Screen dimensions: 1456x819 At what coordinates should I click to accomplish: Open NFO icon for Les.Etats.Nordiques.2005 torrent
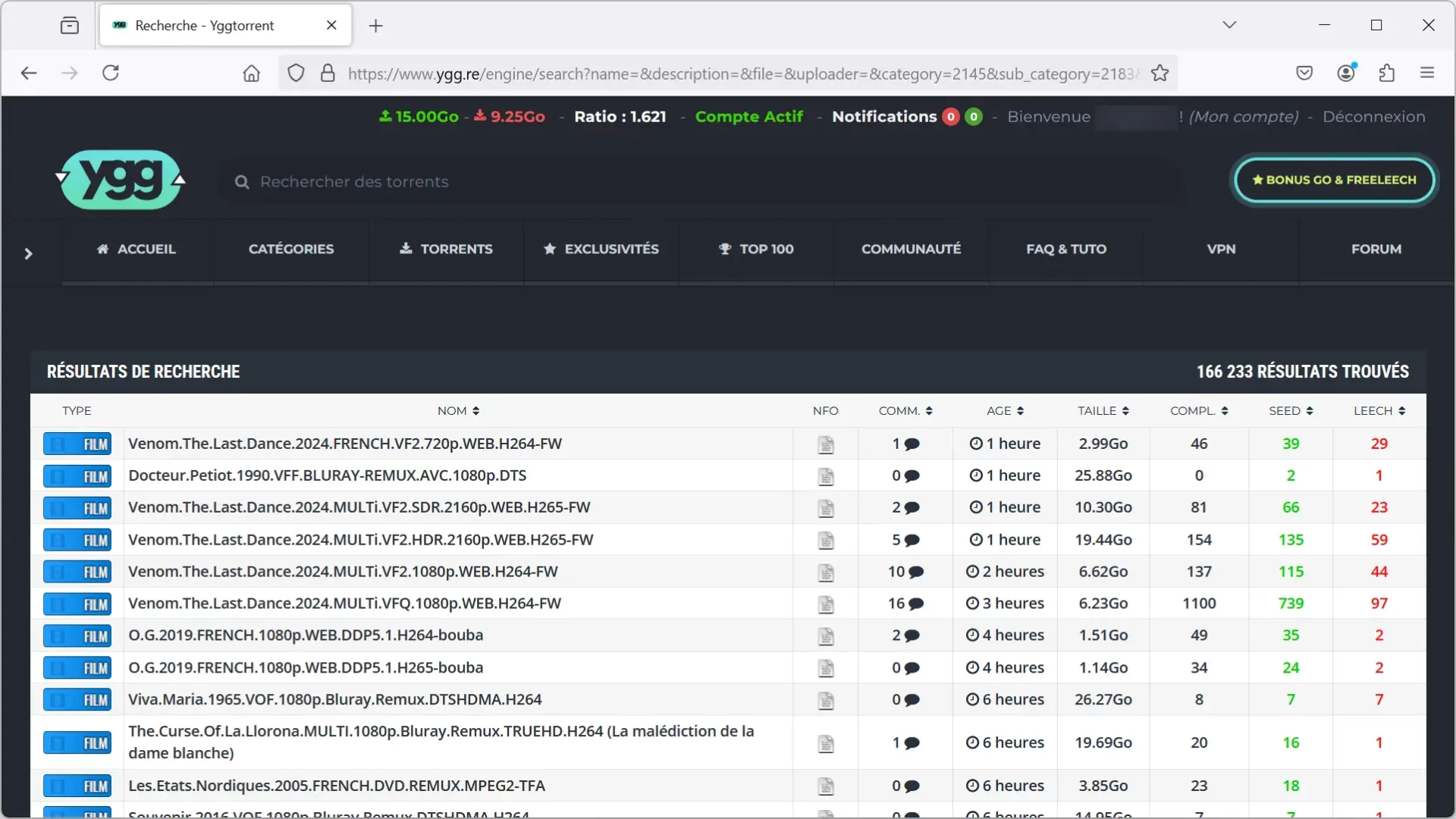(x=826, y=786)
